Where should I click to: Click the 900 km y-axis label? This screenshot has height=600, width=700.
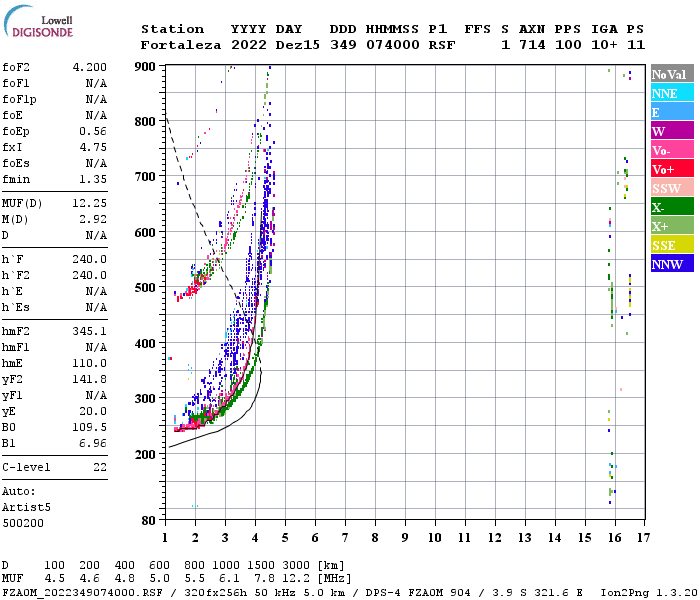(145, 67)
